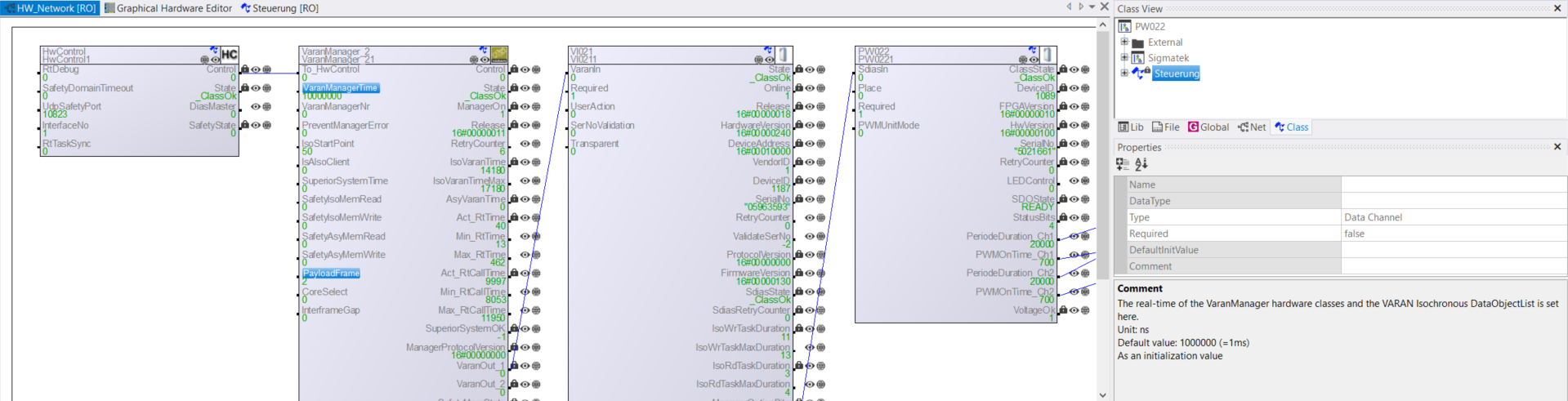Toggle eye icon next to VI021 Online output
This screenshot has width=1568, height=401.
(810, 88)
